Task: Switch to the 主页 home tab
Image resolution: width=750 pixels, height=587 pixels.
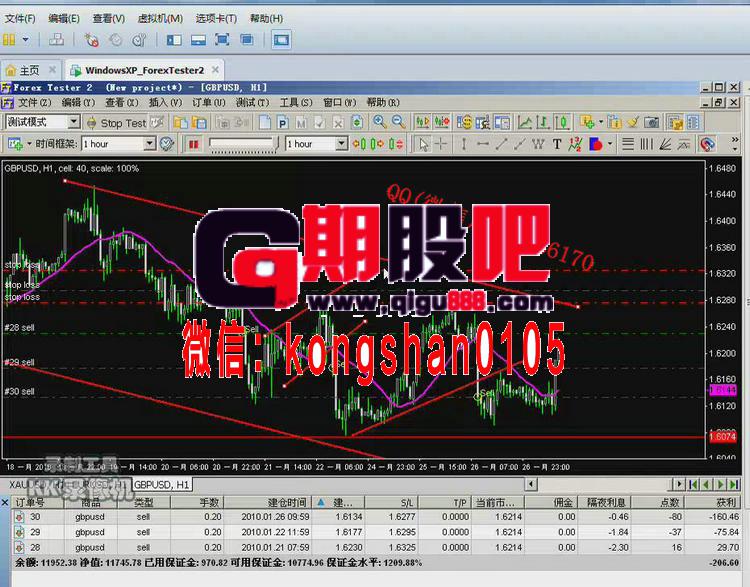Action: pos(29,70)
